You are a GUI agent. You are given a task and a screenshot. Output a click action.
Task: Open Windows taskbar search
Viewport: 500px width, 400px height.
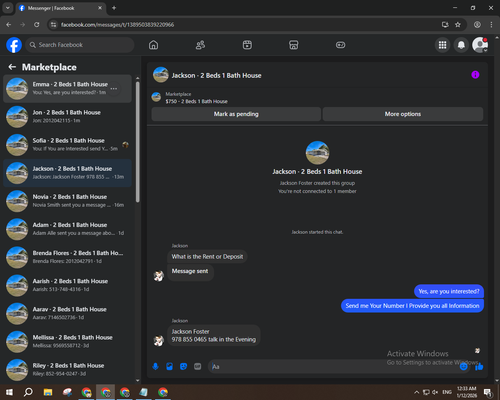(28, 392)
